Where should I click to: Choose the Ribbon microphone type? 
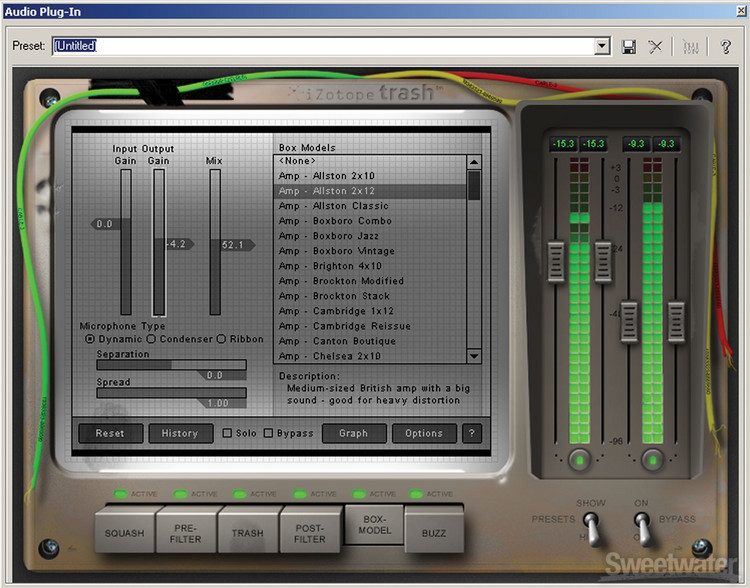222,339
